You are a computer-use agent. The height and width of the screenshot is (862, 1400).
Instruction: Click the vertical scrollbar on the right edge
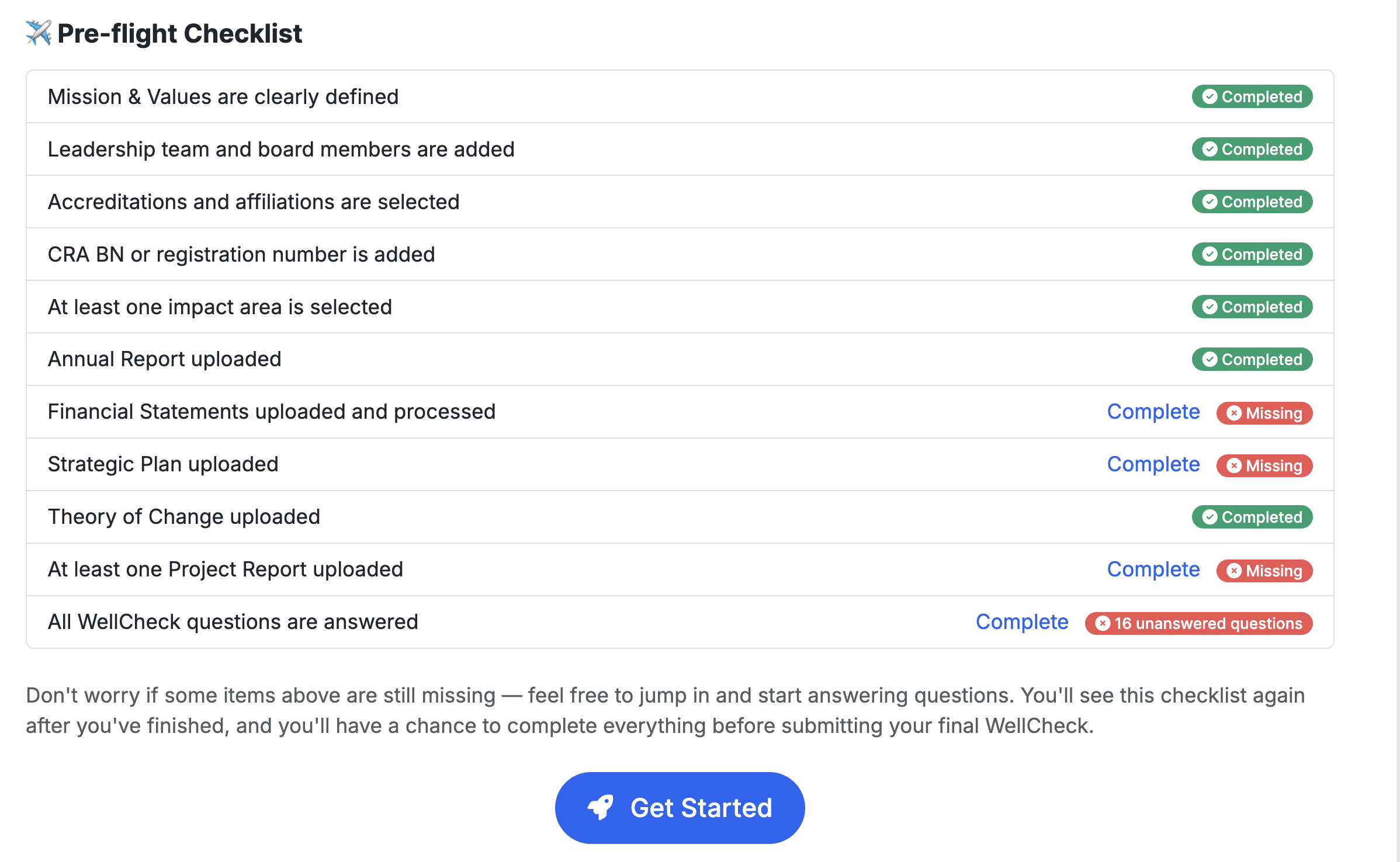(1397, 409)
